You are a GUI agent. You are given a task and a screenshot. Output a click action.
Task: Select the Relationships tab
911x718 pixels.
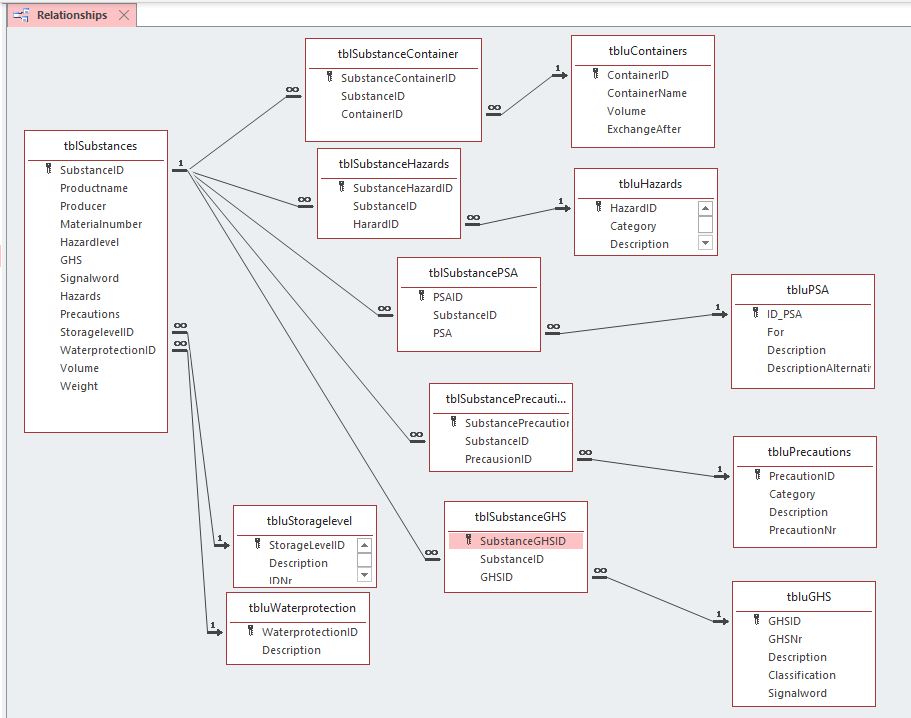point(72,15)
